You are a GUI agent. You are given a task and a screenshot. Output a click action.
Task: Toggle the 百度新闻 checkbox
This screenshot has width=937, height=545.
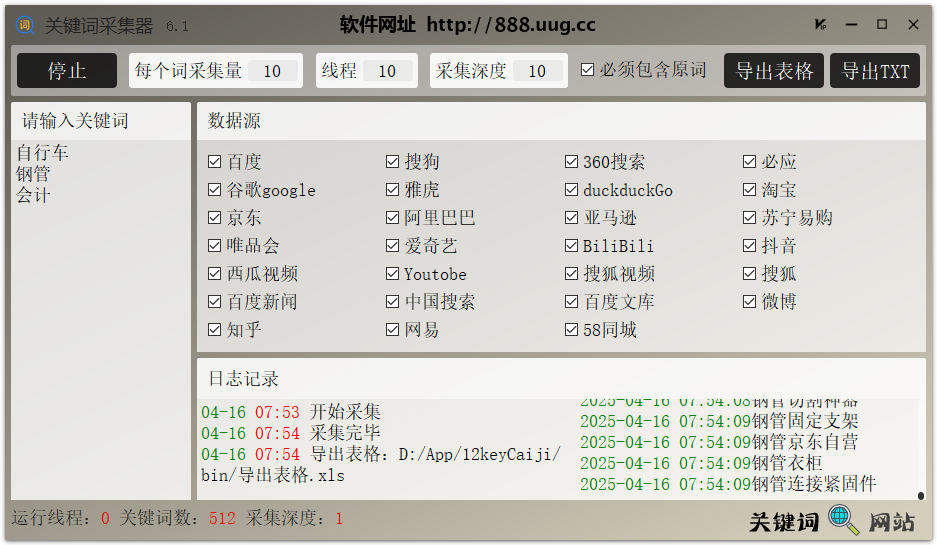(215, 301)
